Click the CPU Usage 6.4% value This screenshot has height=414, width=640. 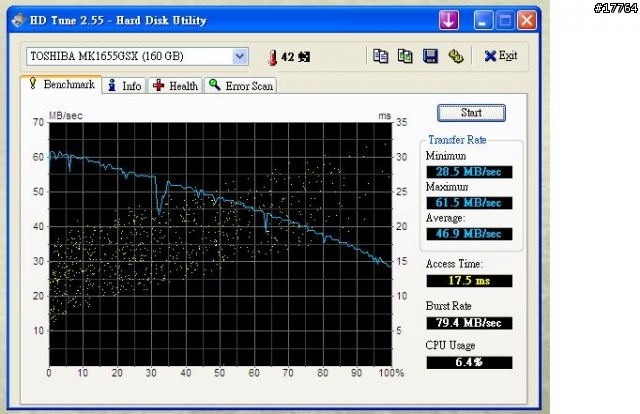tap(469, 362)
